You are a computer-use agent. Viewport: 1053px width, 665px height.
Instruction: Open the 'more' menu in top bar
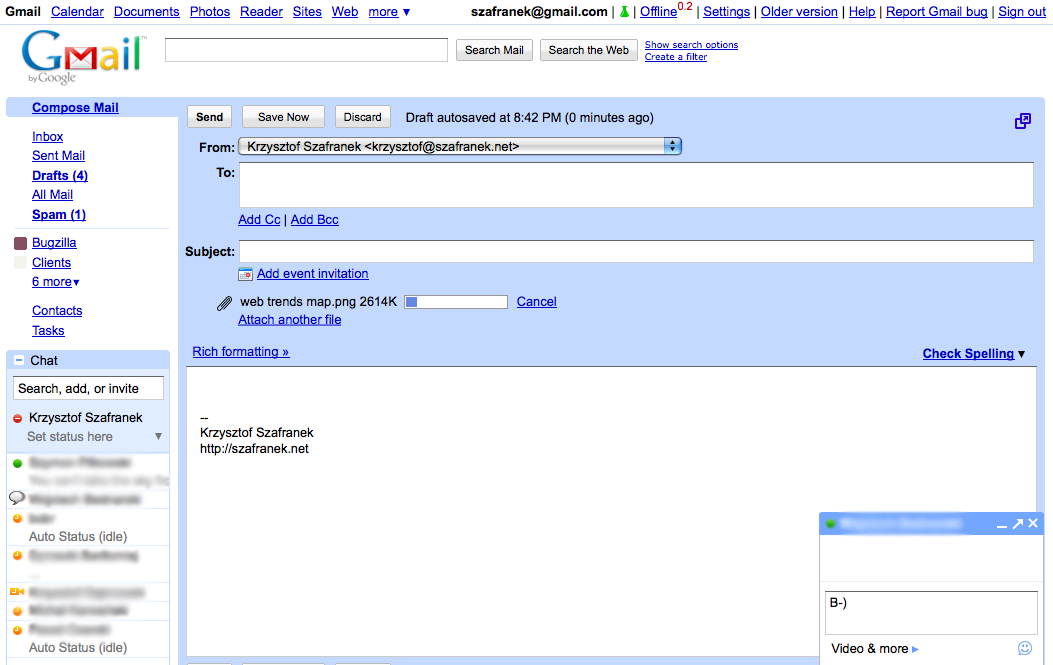[x=389, y=12]
